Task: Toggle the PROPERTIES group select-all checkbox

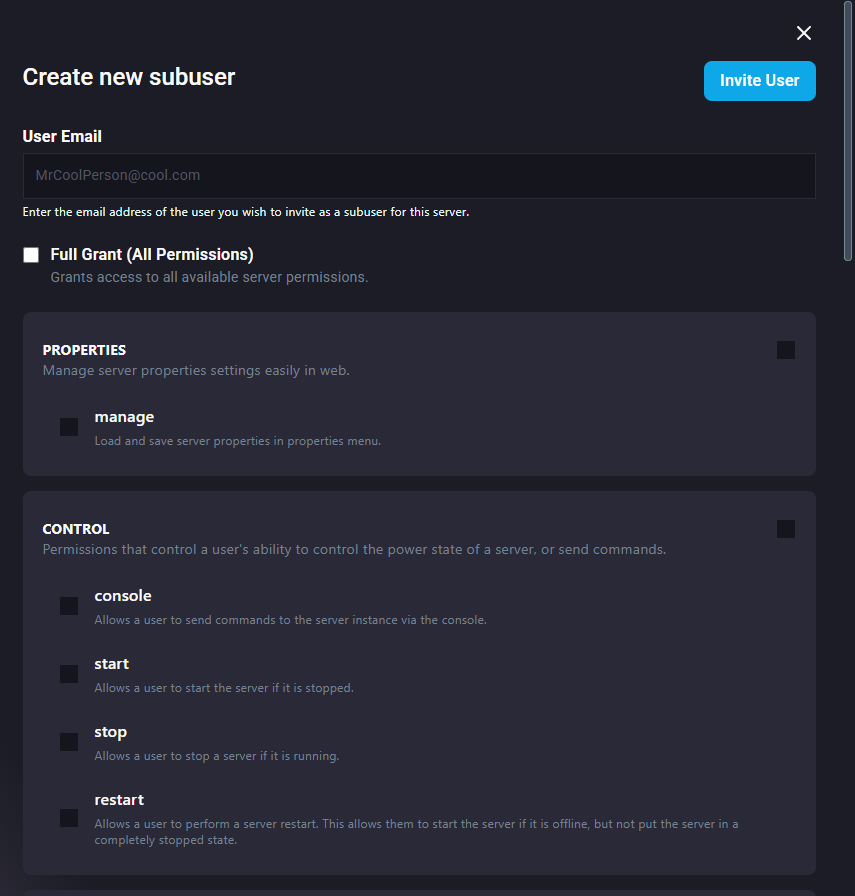Action: click(786, 350)
